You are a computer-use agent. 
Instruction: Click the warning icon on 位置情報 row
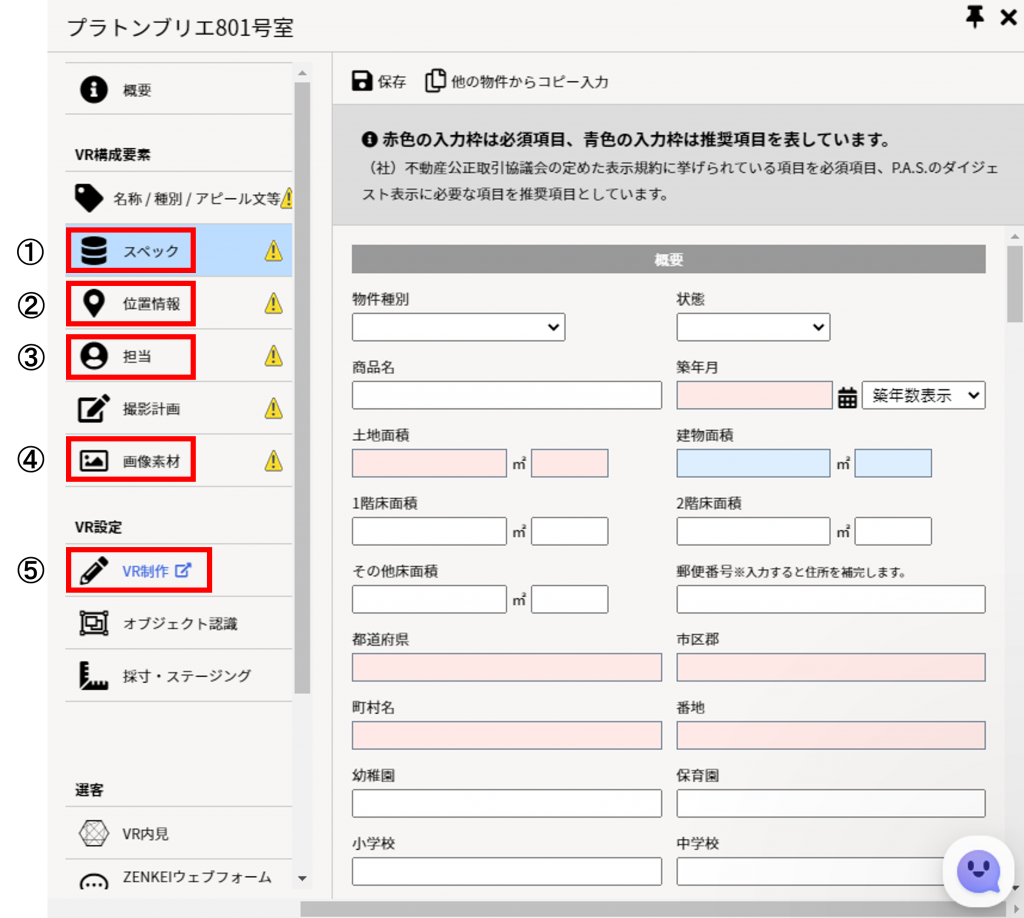274,303
